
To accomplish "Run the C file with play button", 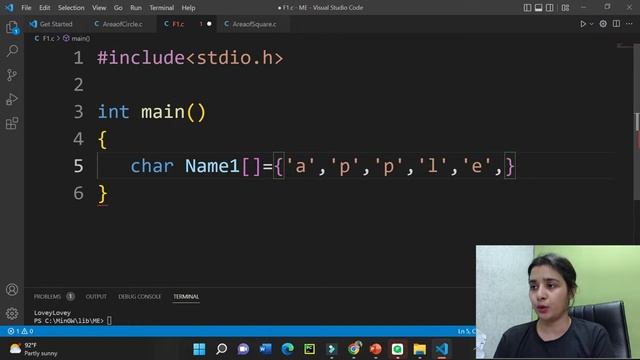I will point(583,24).
